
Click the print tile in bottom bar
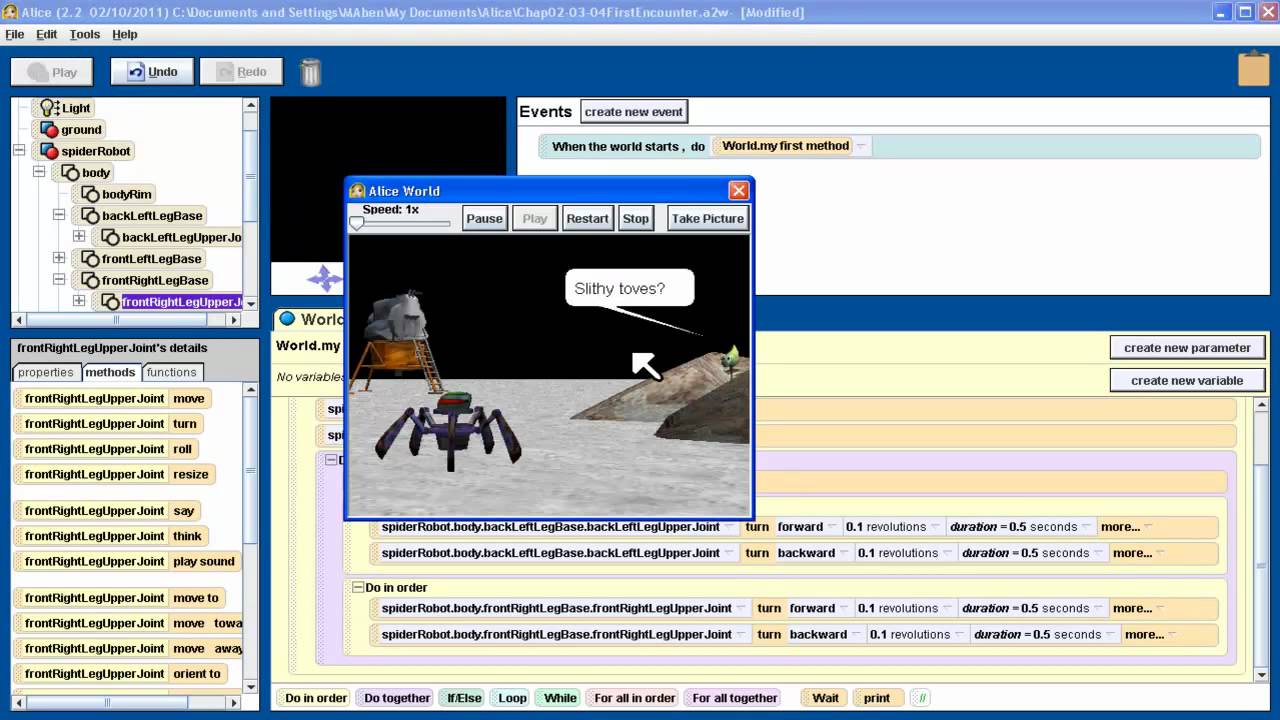877,698
